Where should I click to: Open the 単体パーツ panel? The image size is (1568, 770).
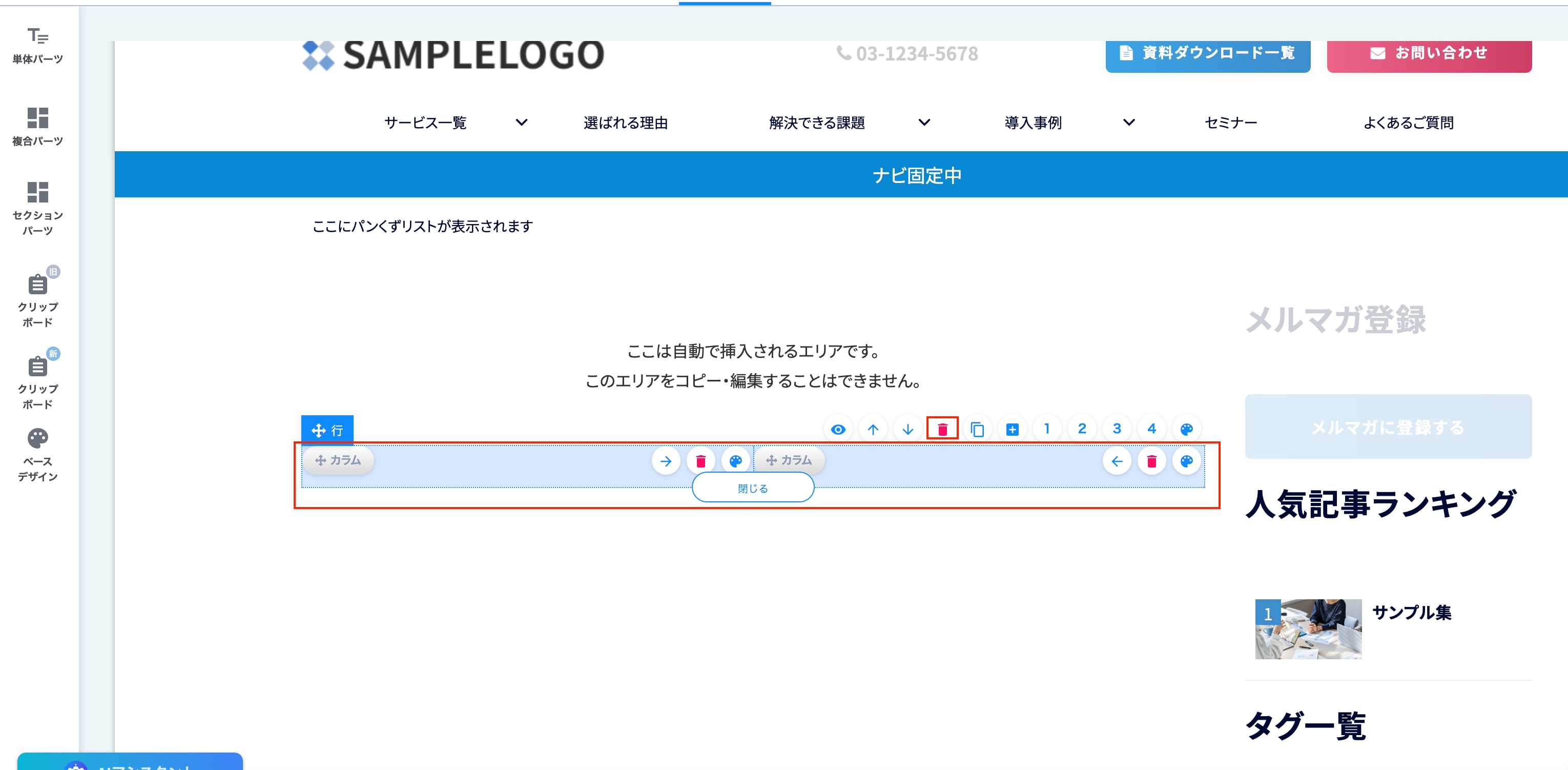(38, 45)
